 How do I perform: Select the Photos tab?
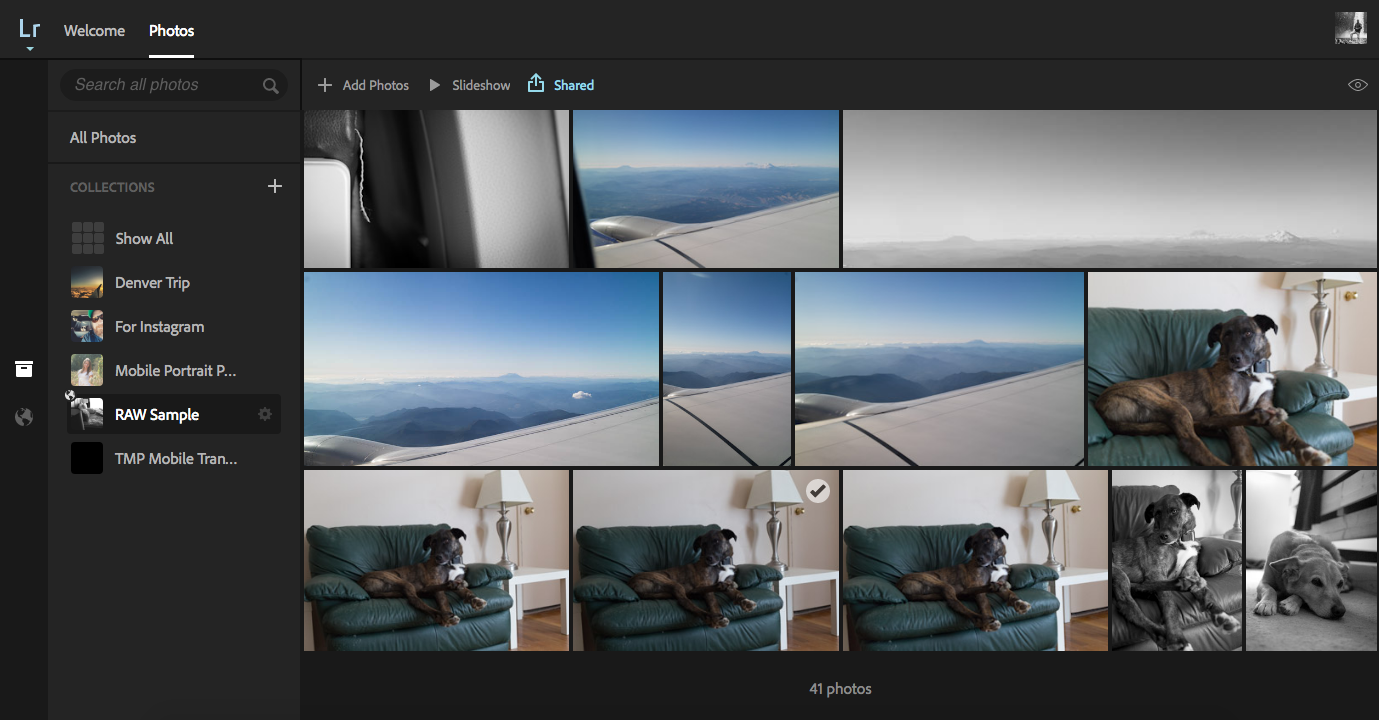171,30
